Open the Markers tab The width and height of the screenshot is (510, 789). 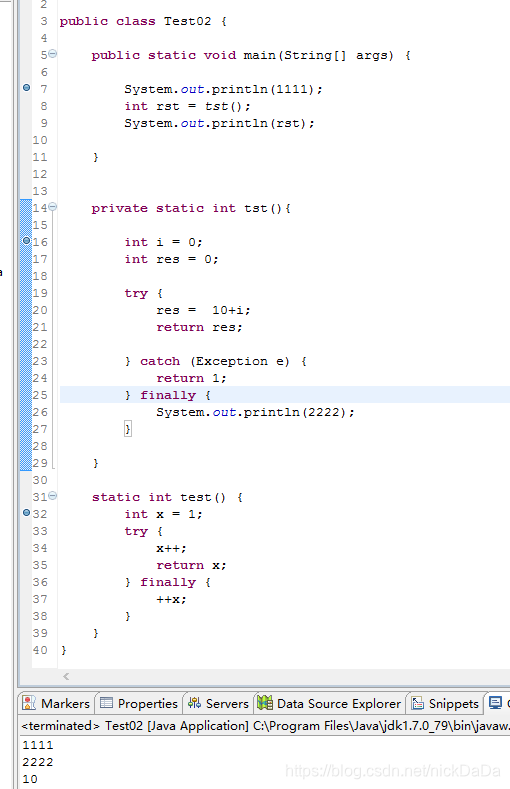[x=56, y=703]
